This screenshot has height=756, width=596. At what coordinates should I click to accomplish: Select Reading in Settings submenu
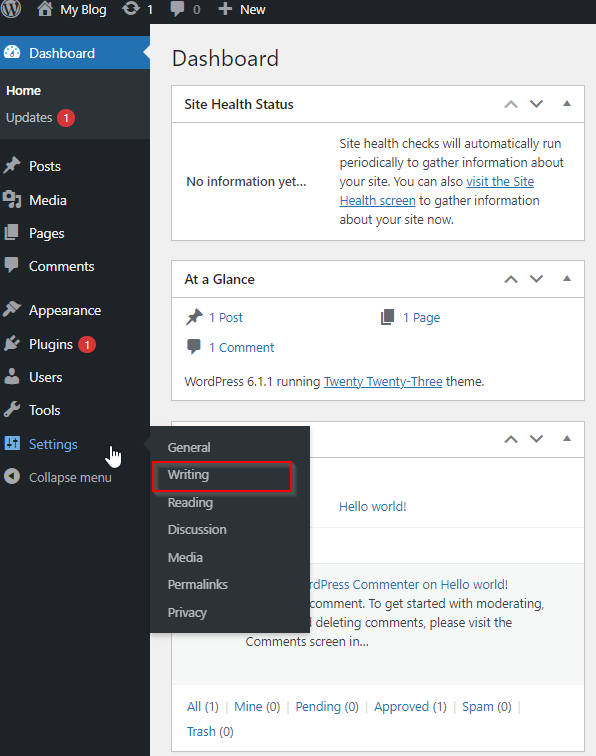tap(190, 502)
